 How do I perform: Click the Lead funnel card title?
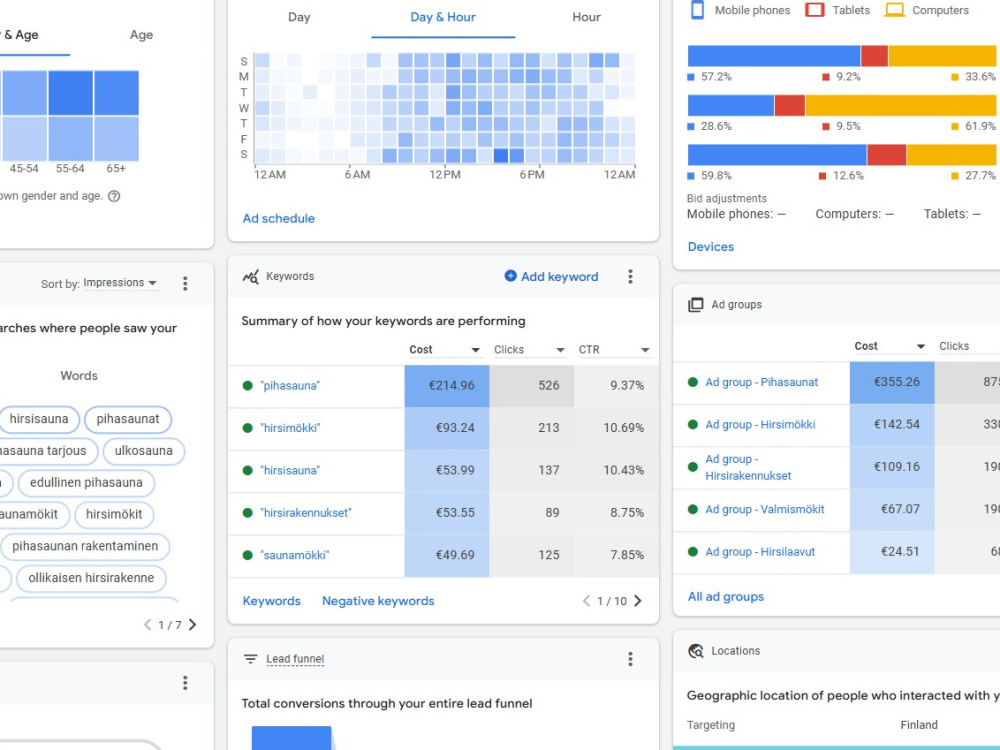click(295, 659)
